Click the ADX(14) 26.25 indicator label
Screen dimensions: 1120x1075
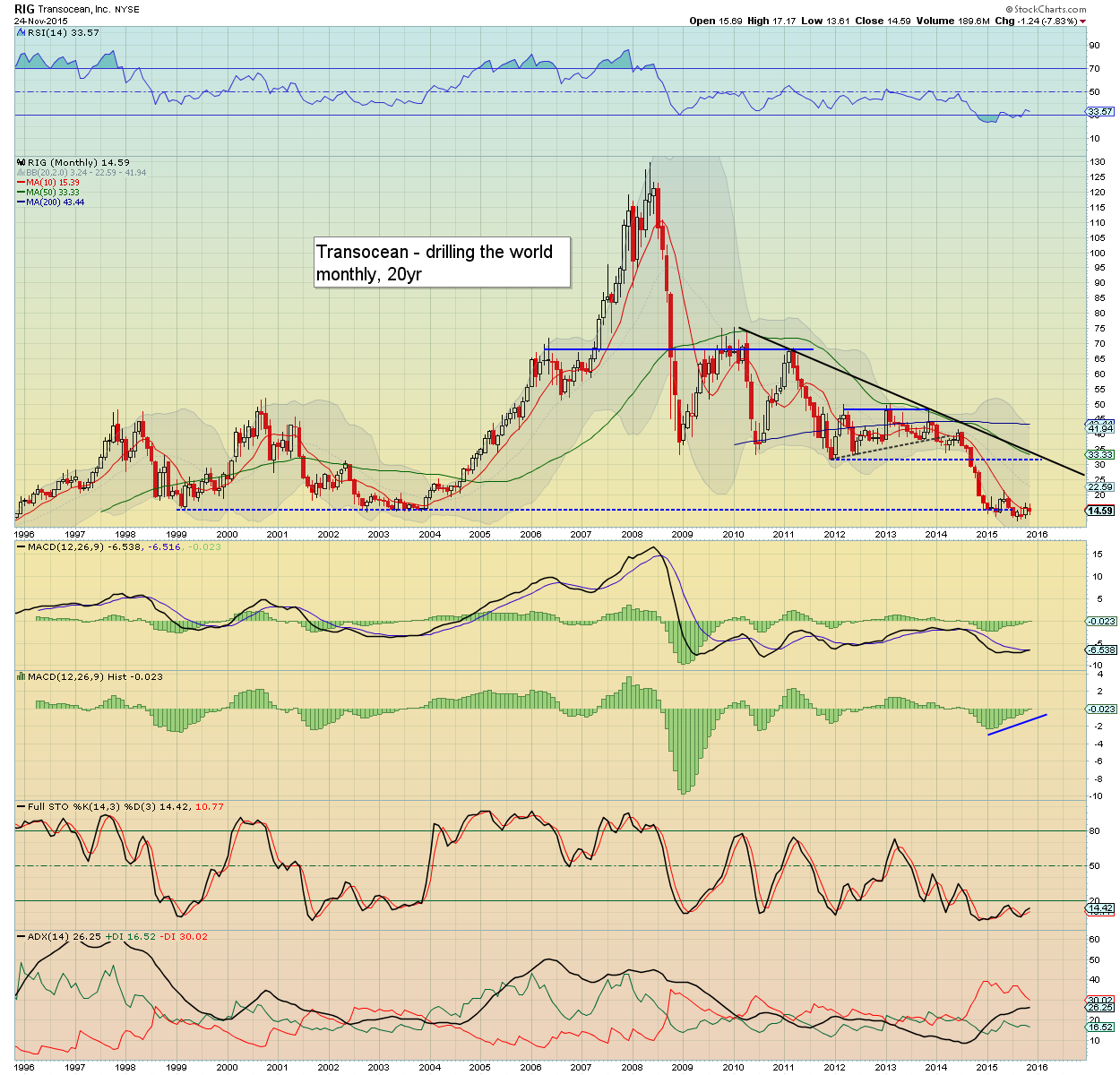(x=64, y=936)
